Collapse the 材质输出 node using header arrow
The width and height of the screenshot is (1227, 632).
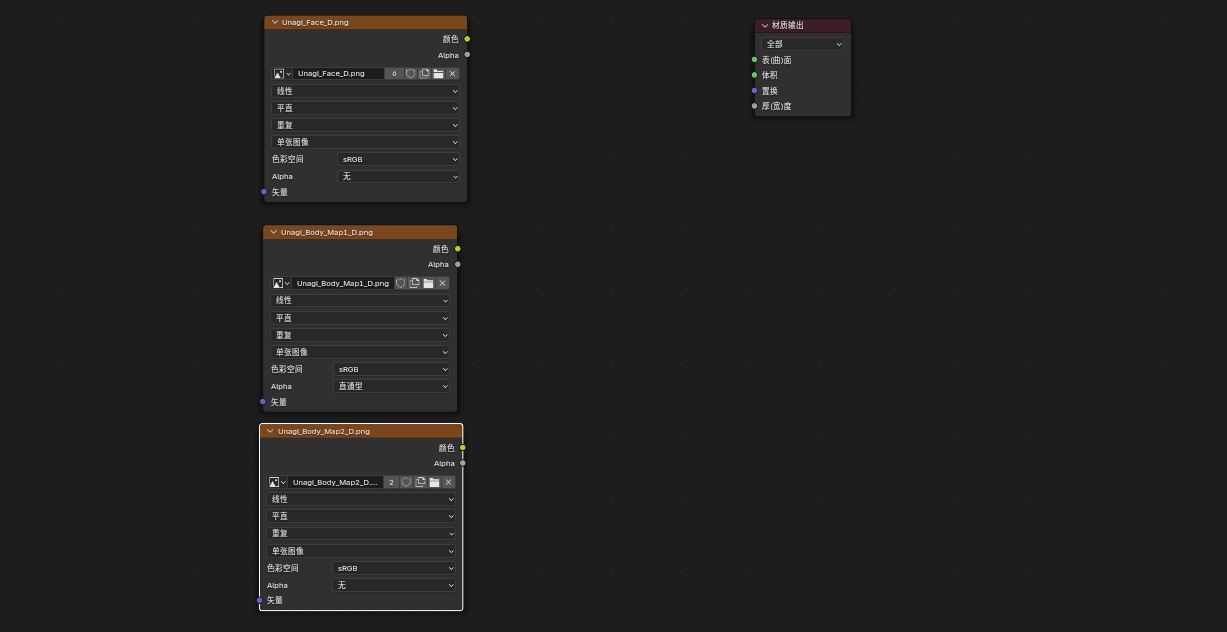point(765,25)
